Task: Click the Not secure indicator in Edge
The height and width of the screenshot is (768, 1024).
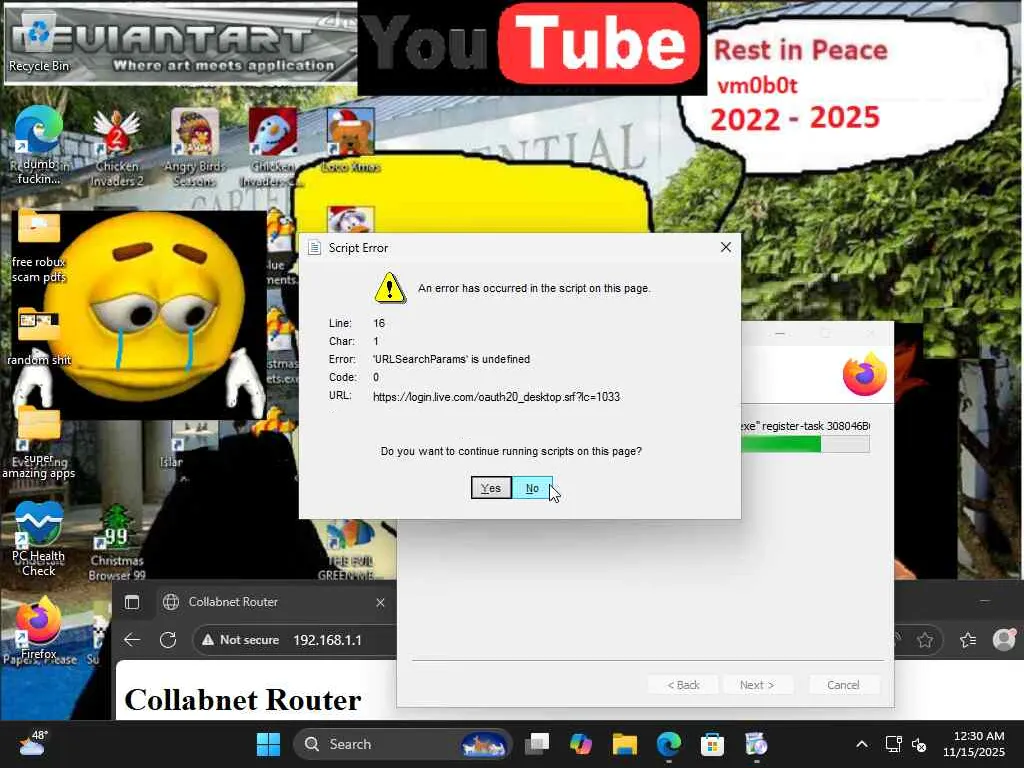Action: coord(240,640)
